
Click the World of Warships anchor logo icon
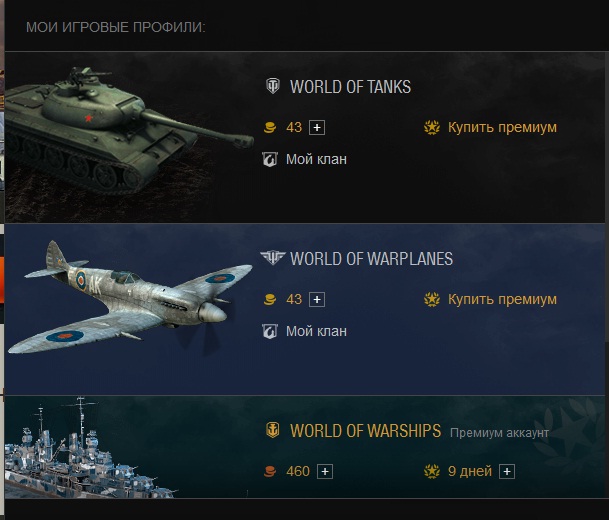(x=273, y=430)
